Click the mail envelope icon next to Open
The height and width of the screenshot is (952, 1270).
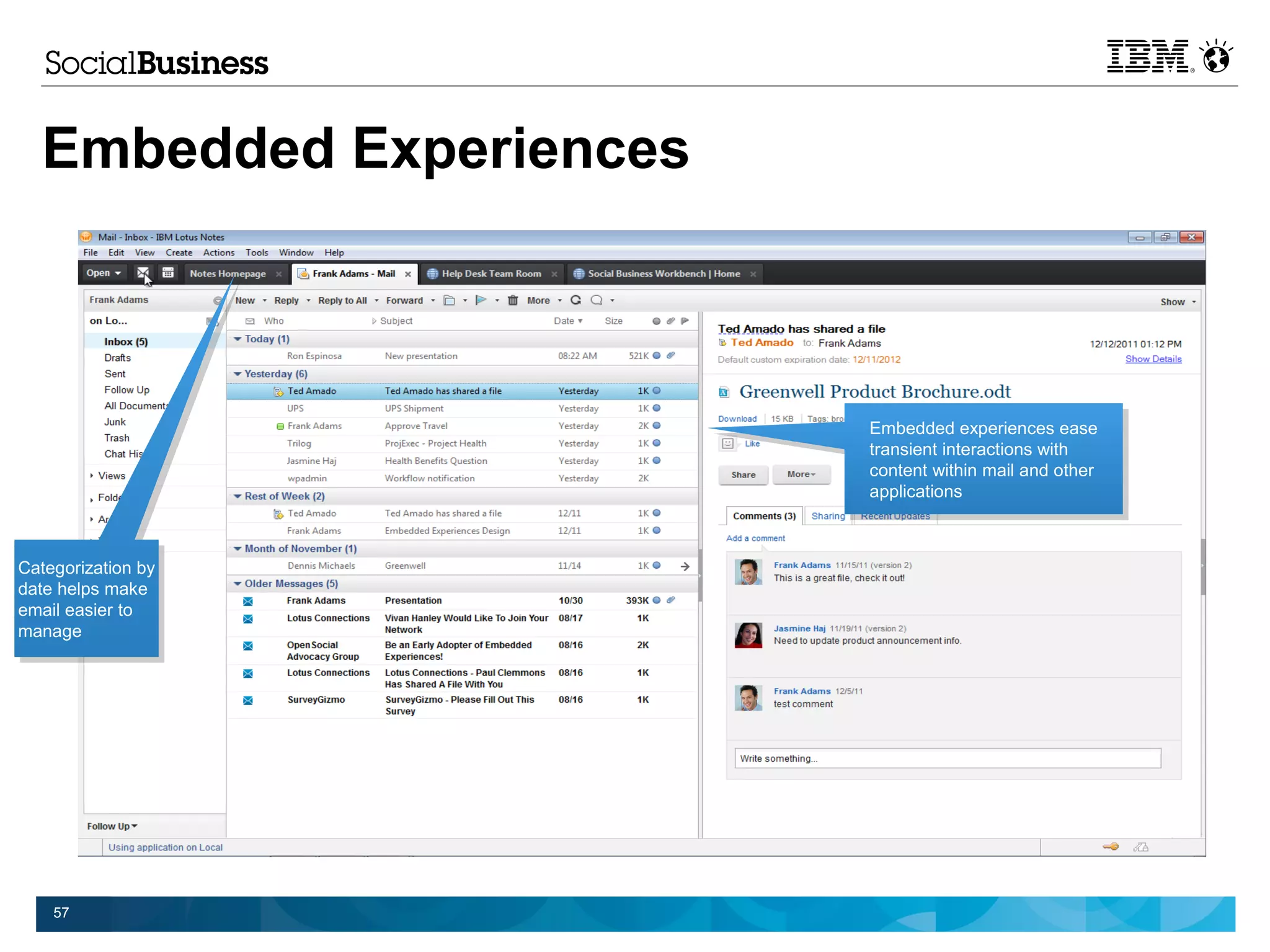[143, 273]
